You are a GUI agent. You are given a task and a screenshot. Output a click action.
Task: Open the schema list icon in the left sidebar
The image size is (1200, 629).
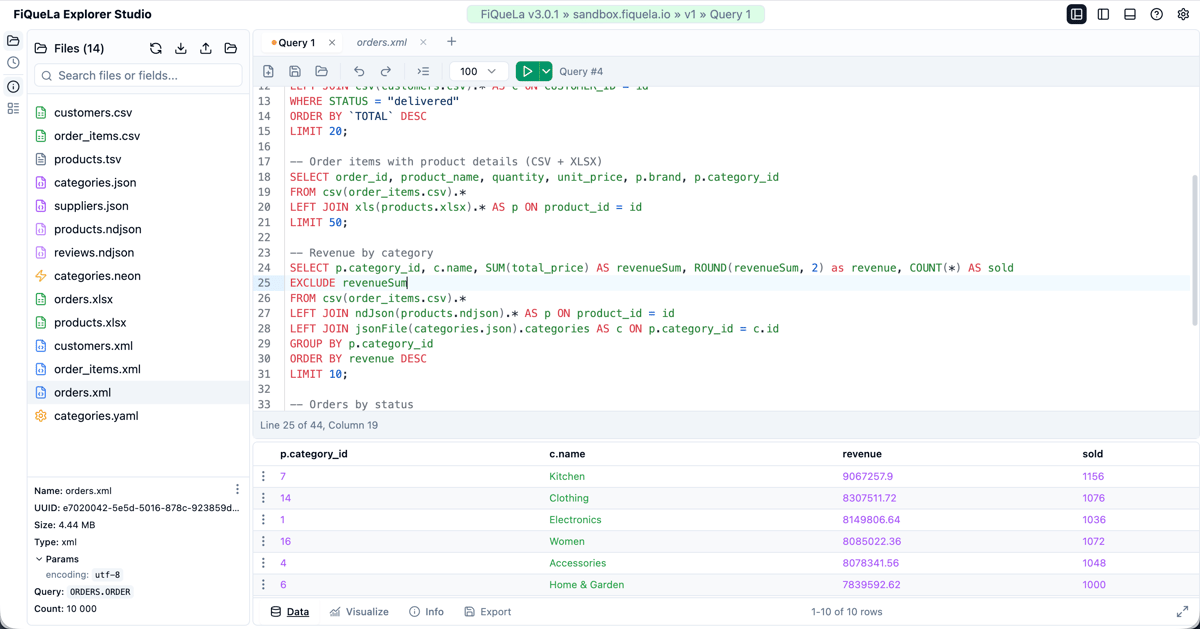click(13, 108)
